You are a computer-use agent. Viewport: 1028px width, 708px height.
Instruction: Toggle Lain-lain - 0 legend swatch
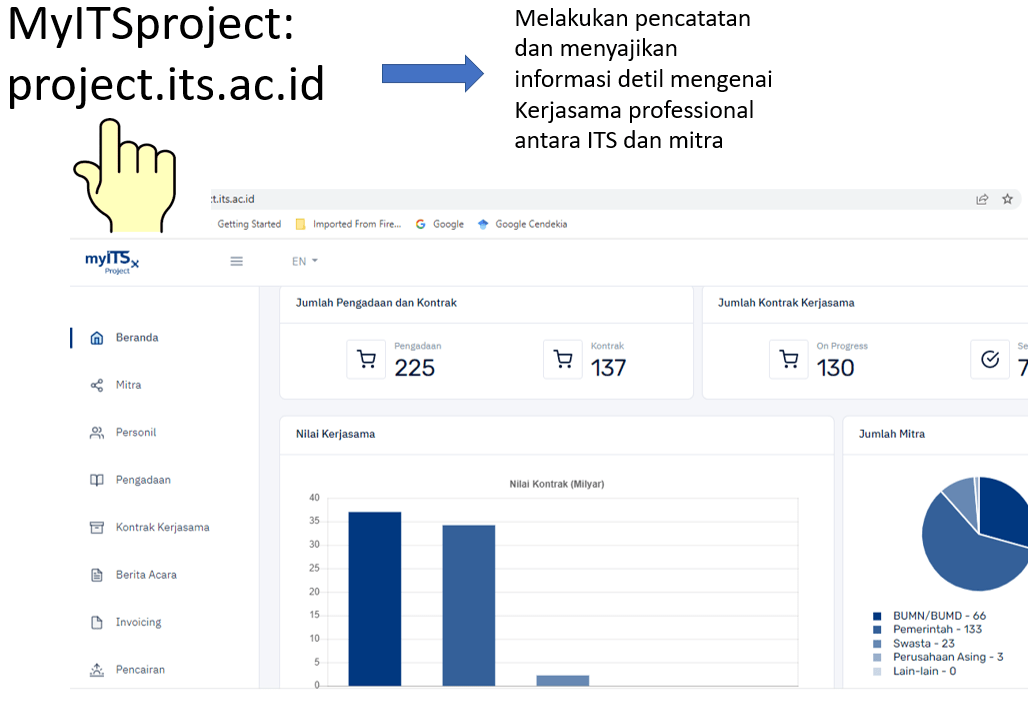pos(877,671)
